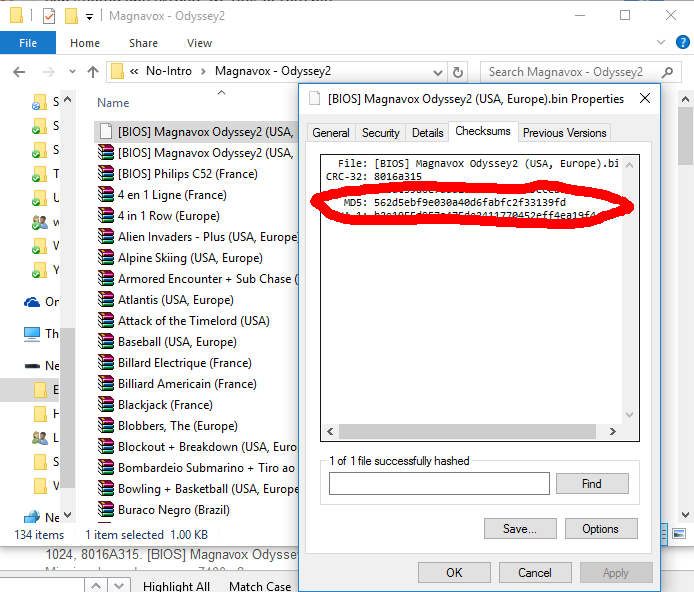Viewport: 694px width, 592px height.
Task: Switch to General tab in Properties
Action: click(331, 133)
